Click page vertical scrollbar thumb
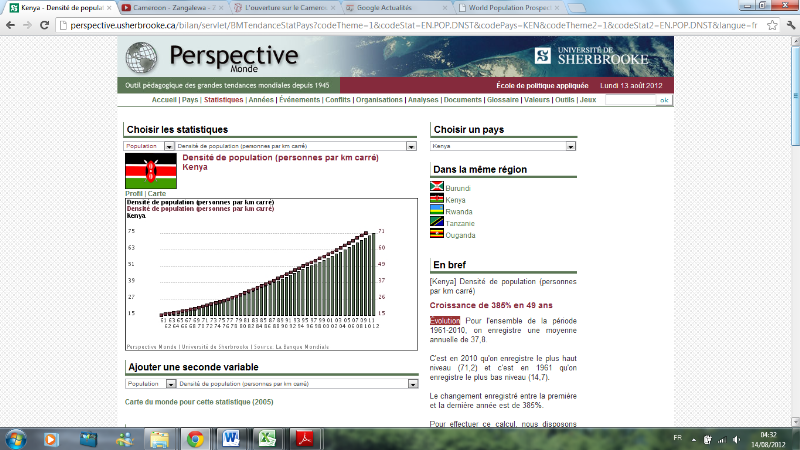Viewport: 800px width, 450px height. tap(795, 95)
